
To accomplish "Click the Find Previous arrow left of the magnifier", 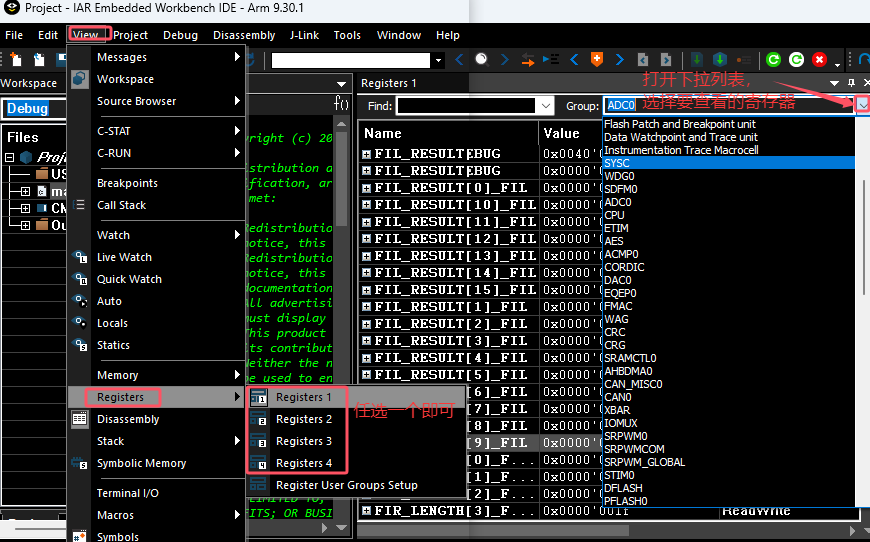I will 459,59.
